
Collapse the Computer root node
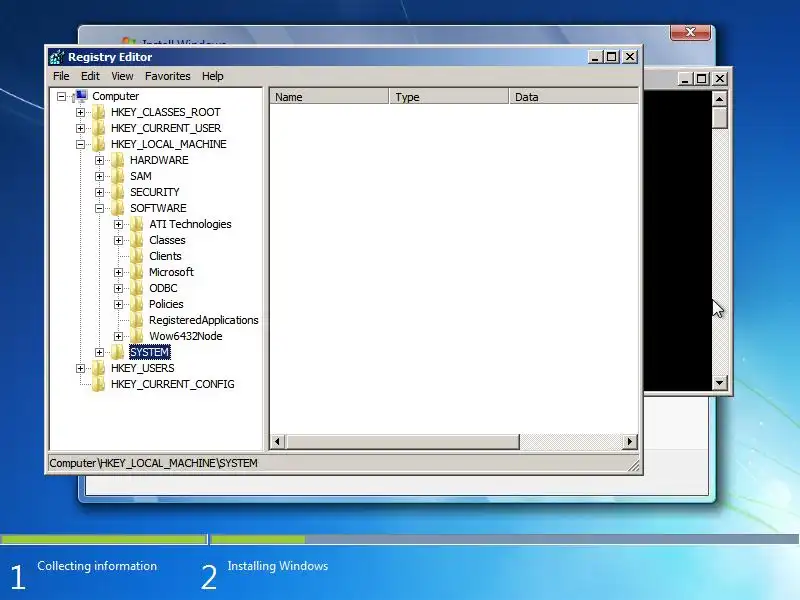[x=61, y=96]
